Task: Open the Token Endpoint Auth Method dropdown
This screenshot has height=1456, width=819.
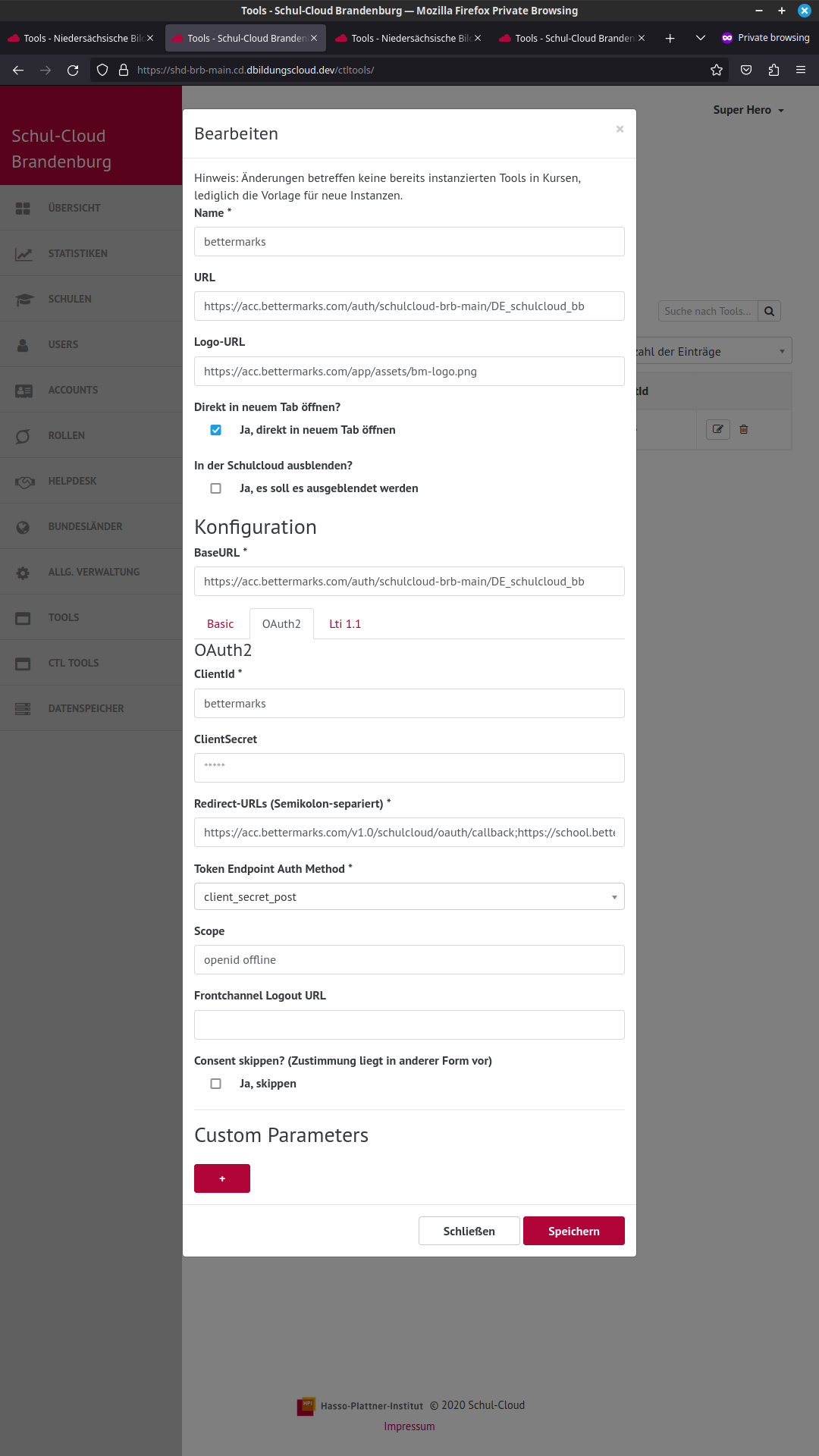Action: point(409,896)
